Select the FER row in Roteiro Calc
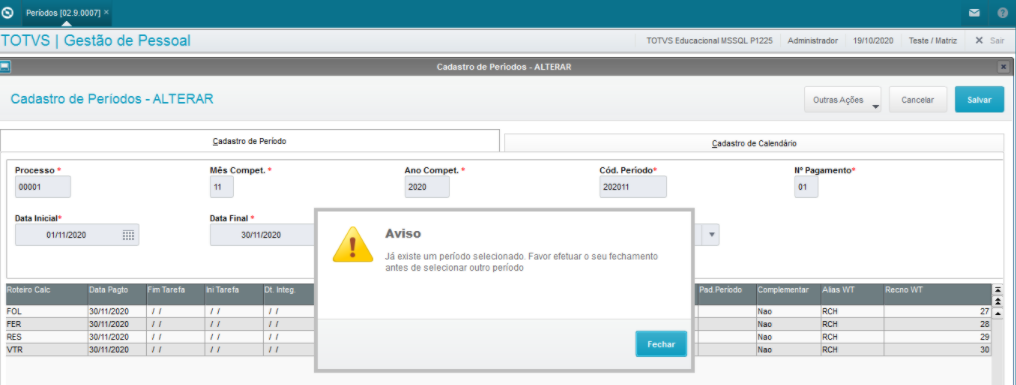Viewport: 1016px width, 385px height. tap(47, 323)
